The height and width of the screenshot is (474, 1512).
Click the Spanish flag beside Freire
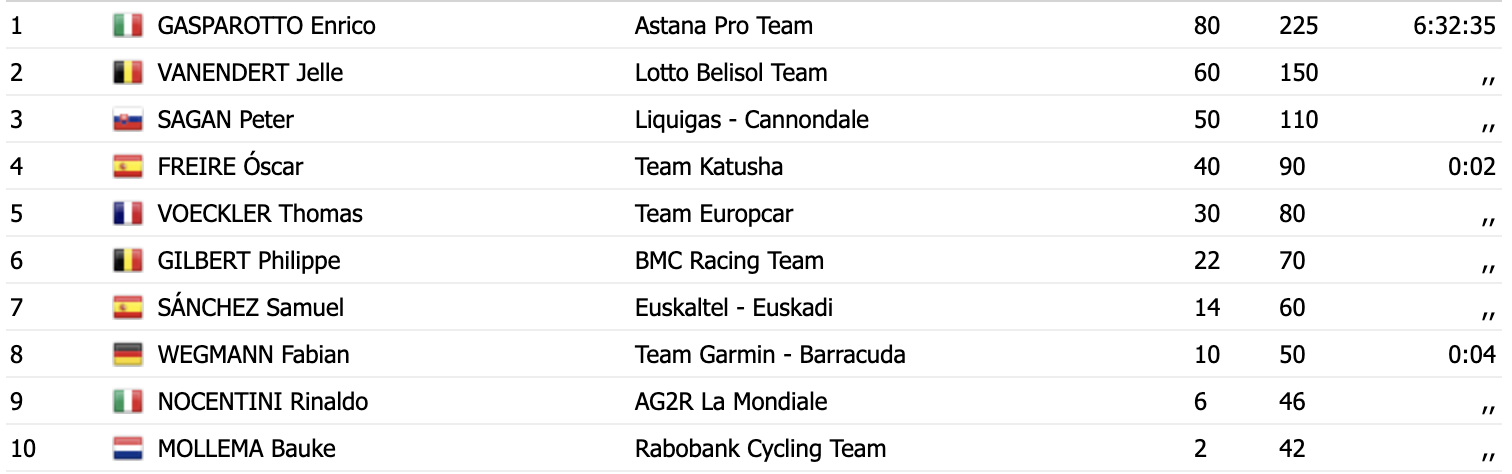pos(127,167)
